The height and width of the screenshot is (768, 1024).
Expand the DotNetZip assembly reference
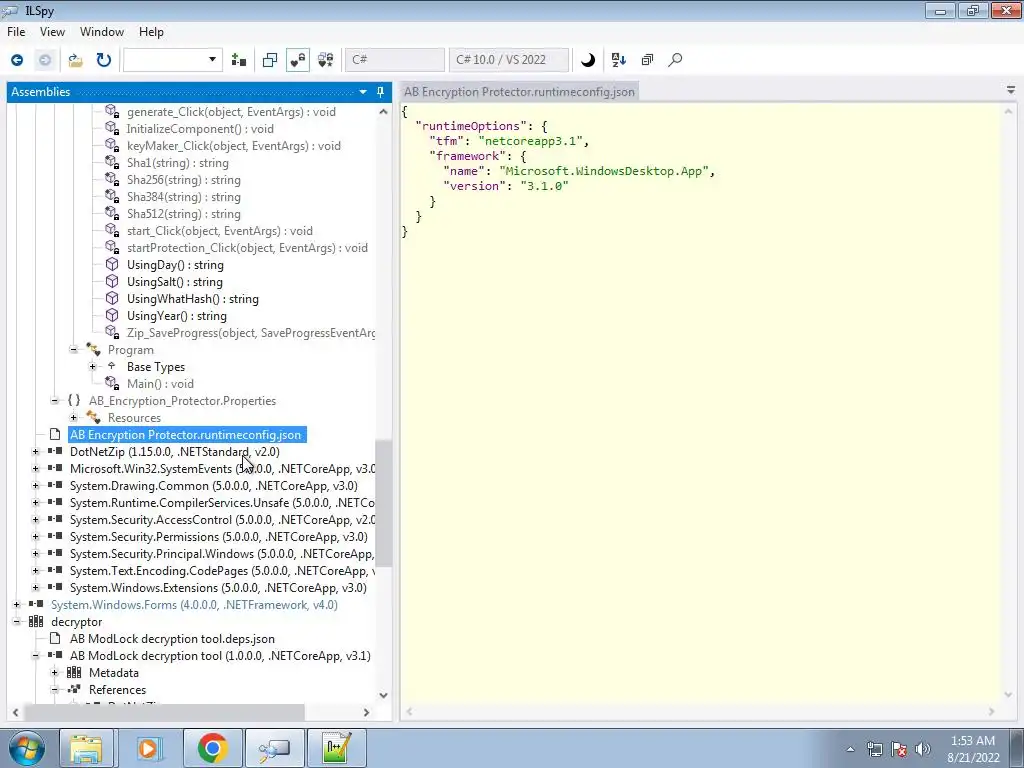(x=36, y=452)
